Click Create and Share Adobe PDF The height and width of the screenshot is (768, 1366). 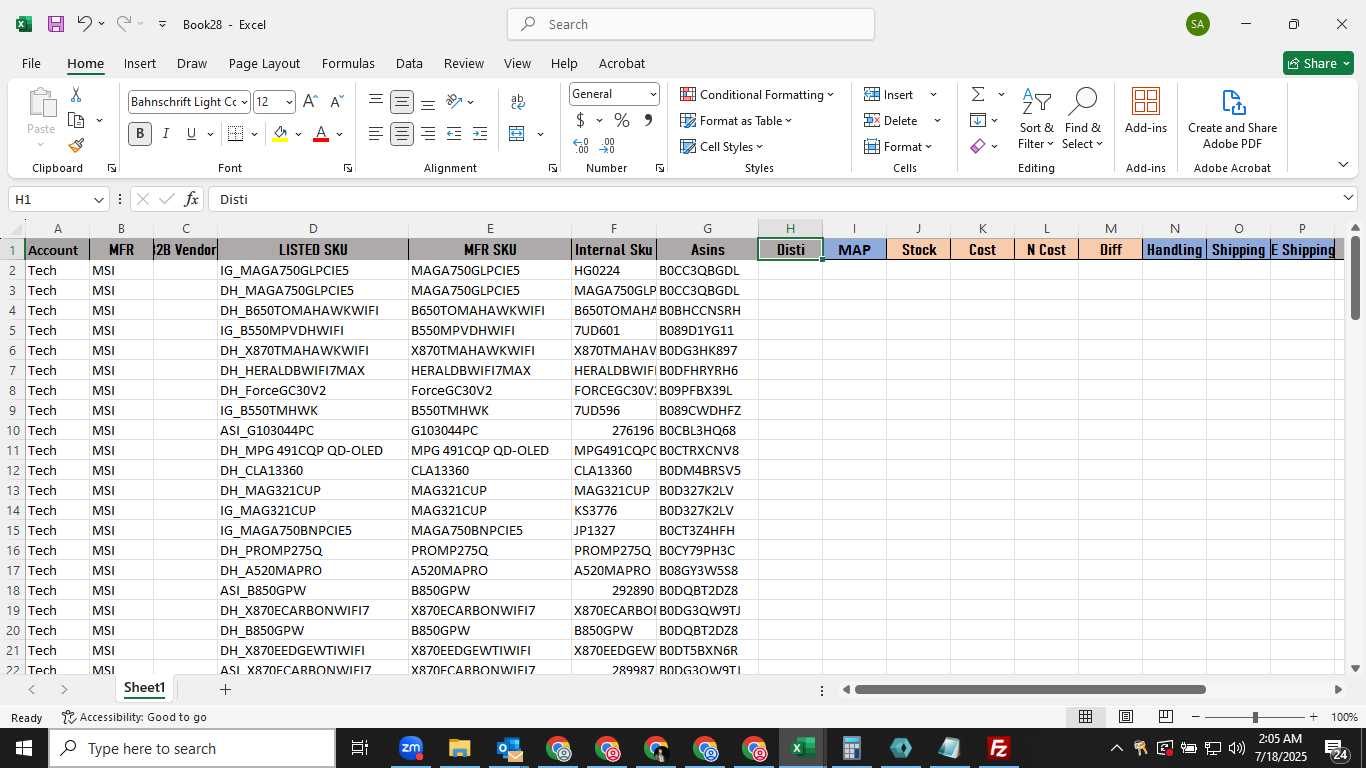click(x=1232, y=119)
